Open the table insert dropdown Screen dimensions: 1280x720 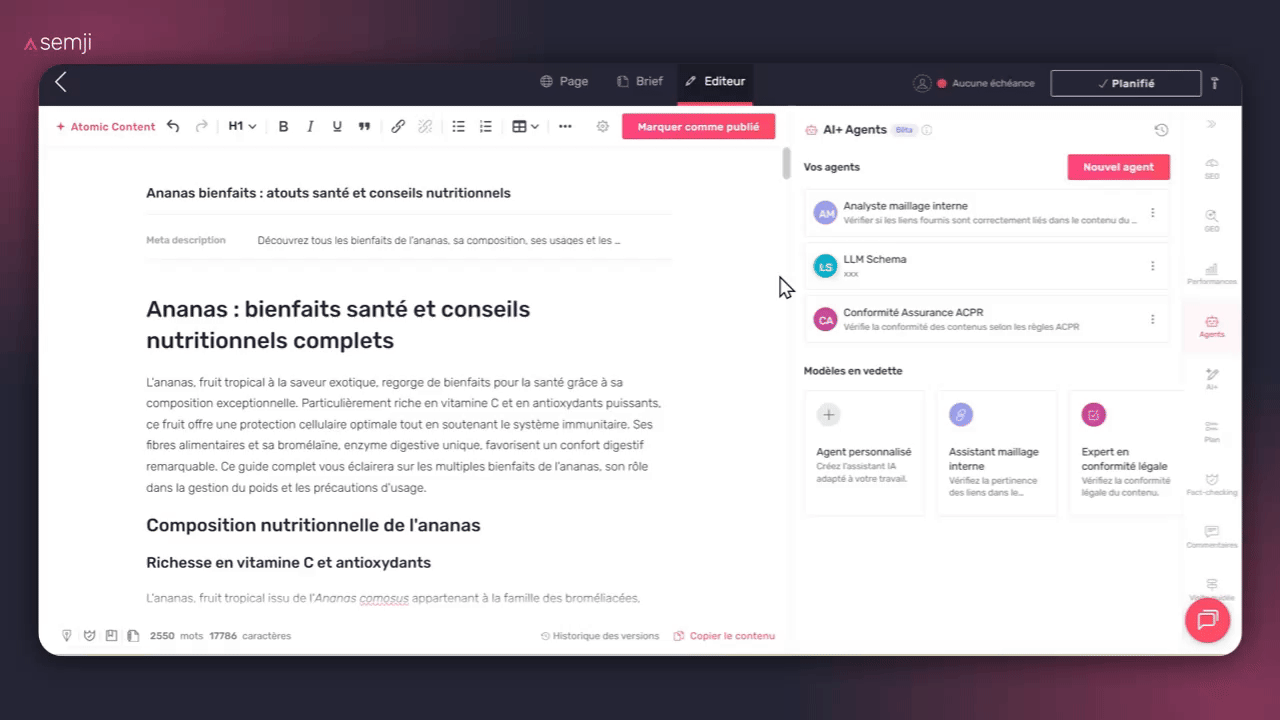coord(524,126)
